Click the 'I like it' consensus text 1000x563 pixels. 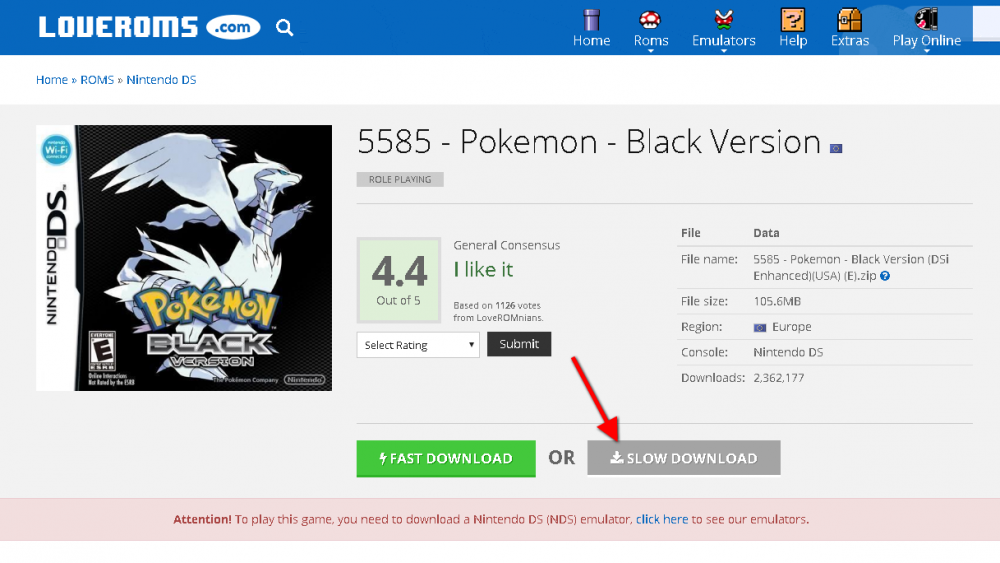point(483,270)
